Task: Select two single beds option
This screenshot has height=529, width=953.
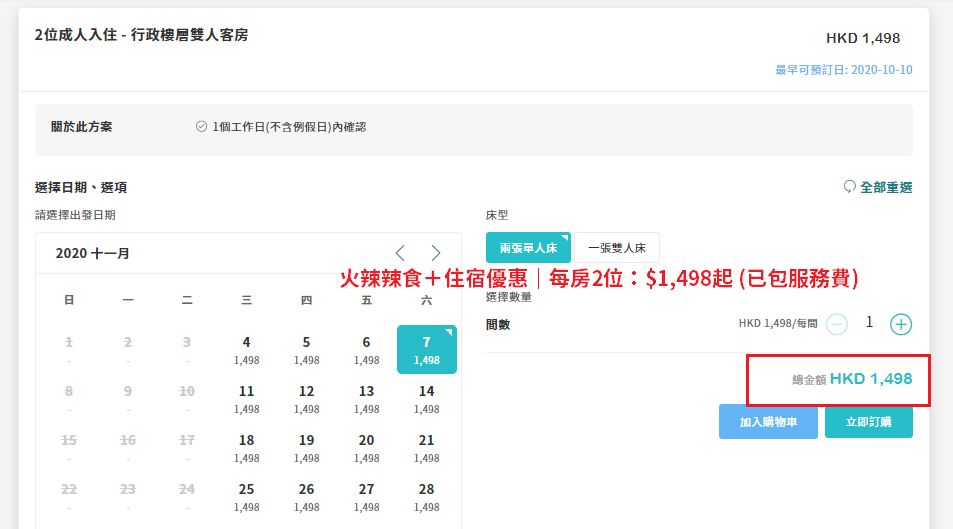Action: click(528, 247)
